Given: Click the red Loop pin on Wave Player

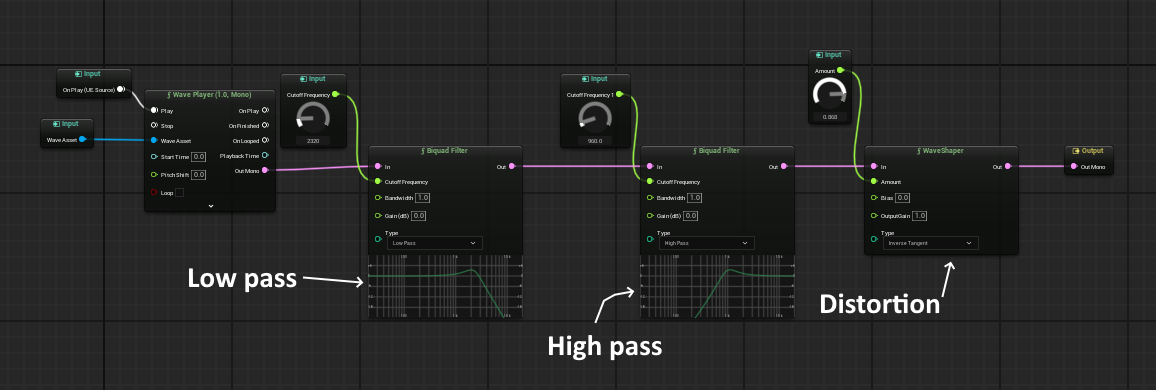Looking at the screenshot, I should coord(154,192).
